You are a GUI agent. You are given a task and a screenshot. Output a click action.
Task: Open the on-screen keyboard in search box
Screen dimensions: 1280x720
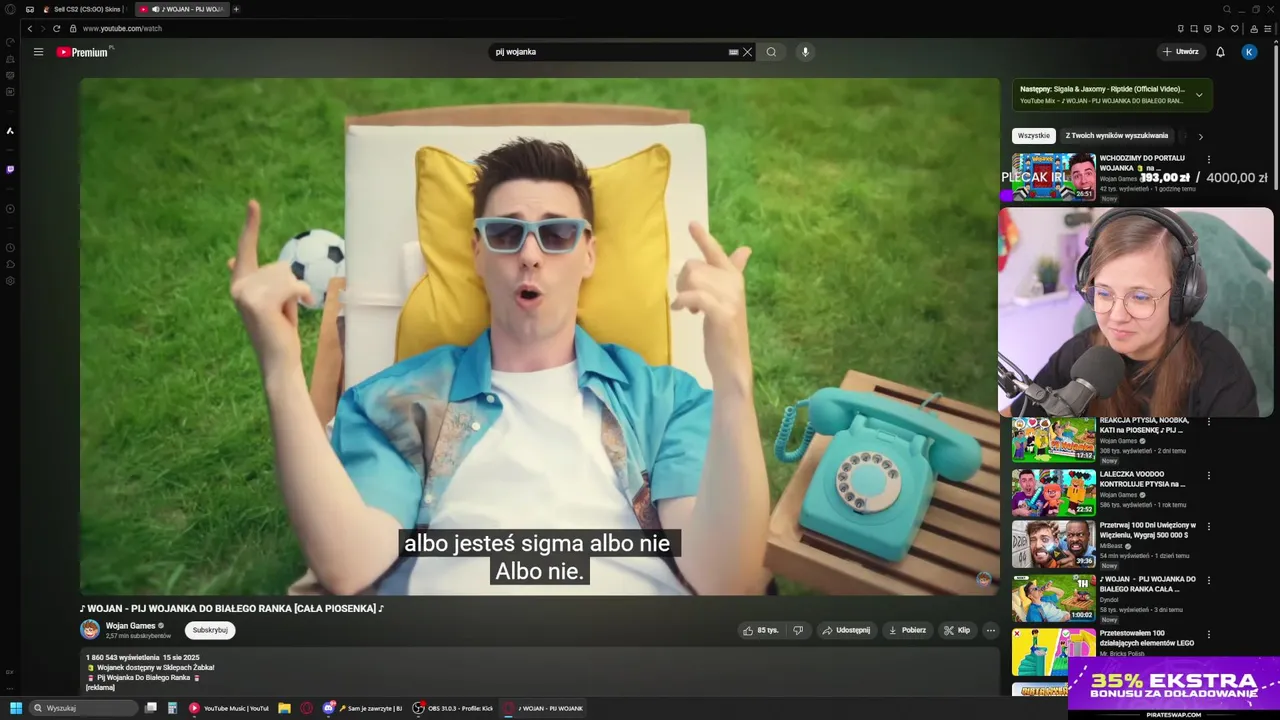pyautogui.click(x=733, y=52)
